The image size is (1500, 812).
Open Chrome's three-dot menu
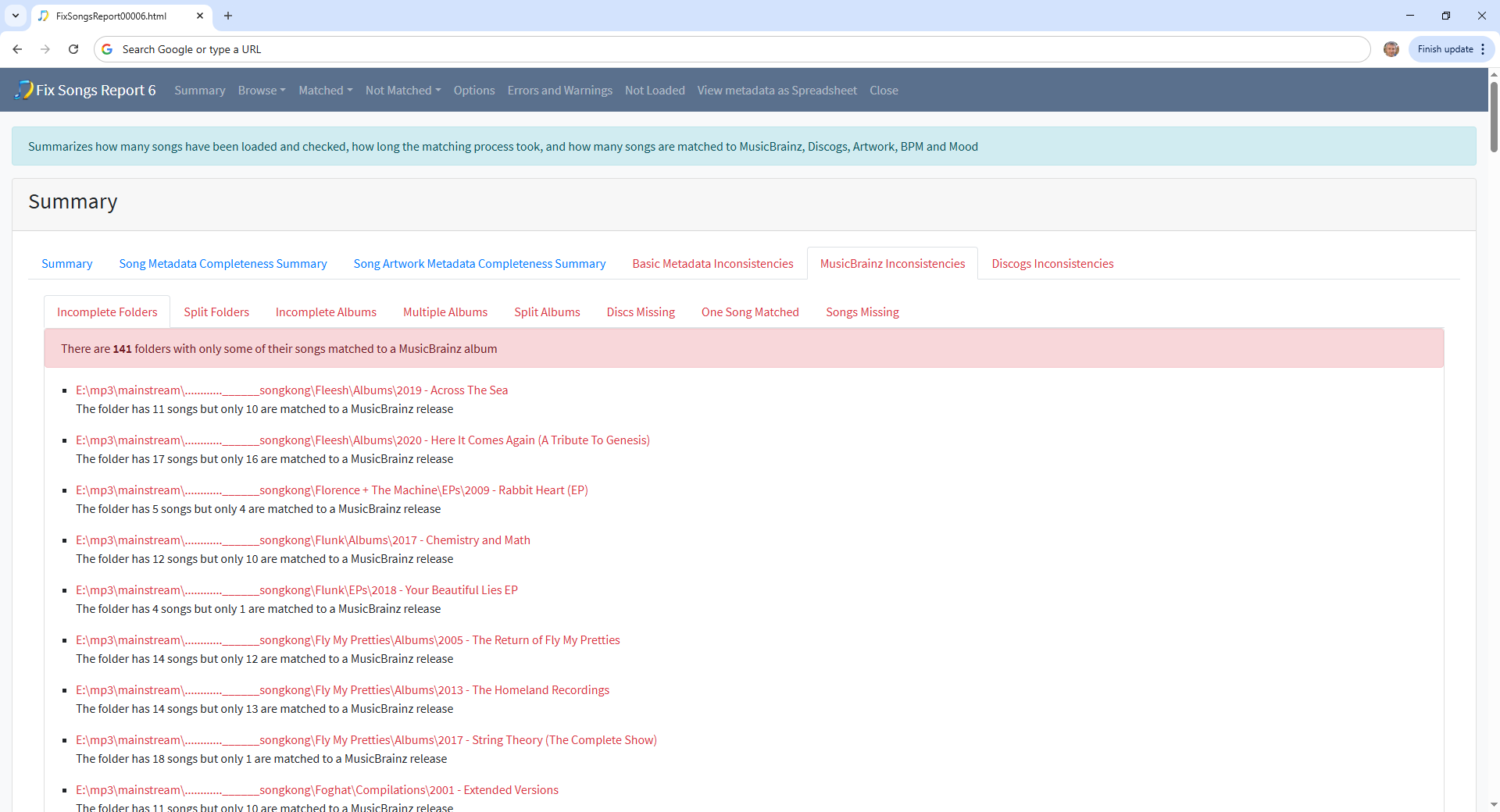tap(1483, 49)
